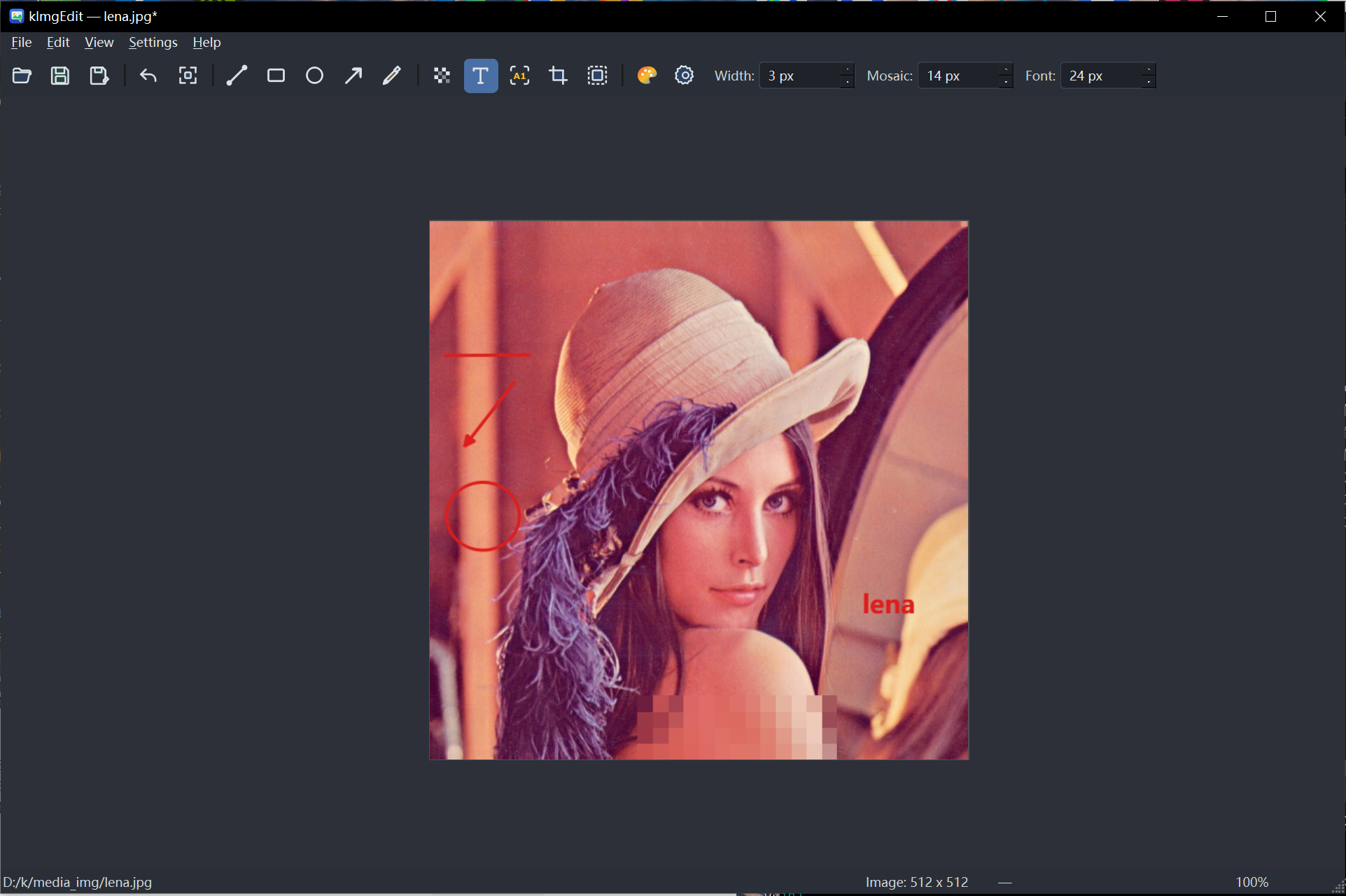1346x896 pixels.
Task: Select the A1 text recognition tool
Action: 519,76
